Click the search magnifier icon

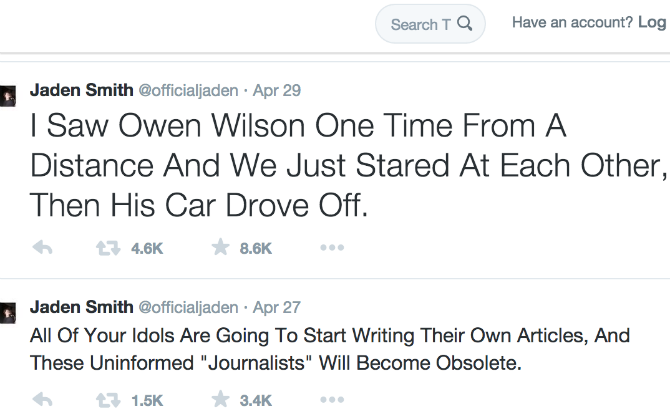[x=464, y=24]
